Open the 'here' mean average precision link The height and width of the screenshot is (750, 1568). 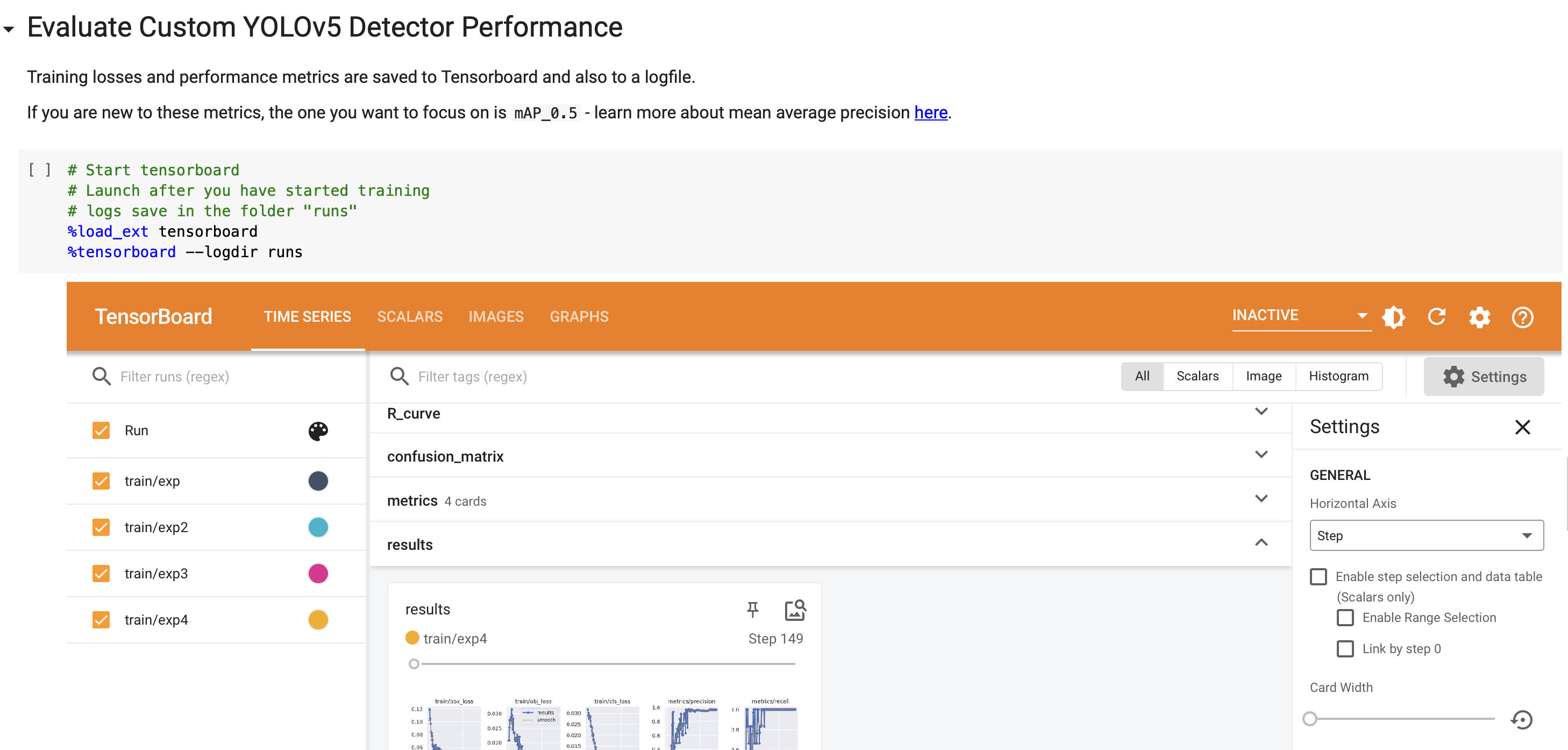pos(930,112)
